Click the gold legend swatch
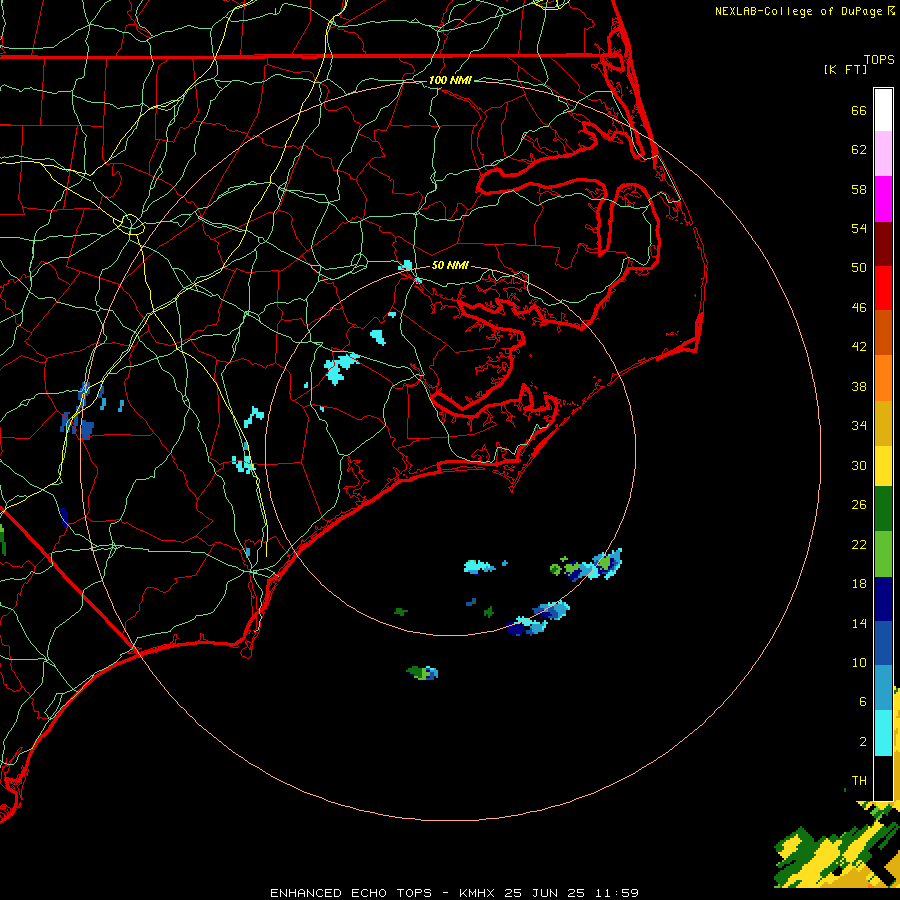This screenshot has width=900, height=900. point(883,423)
